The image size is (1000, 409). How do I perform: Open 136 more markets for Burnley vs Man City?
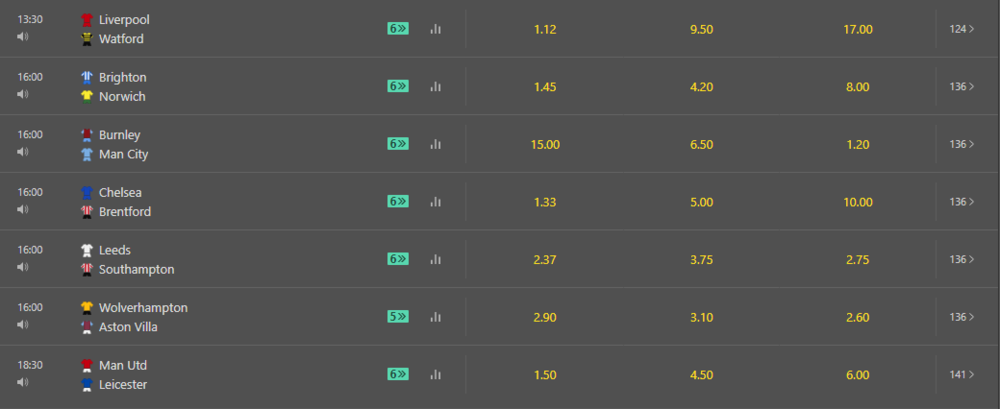(x=962, y=144)
